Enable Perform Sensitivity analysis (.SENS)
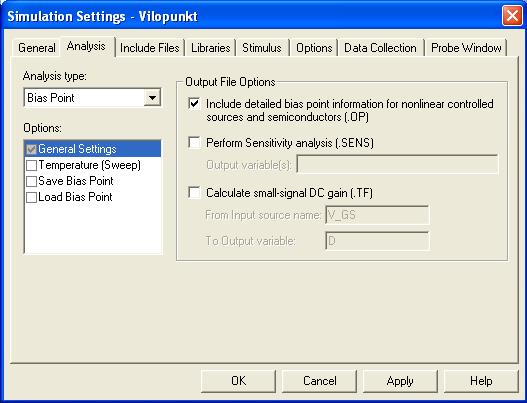 pos(194,143)
